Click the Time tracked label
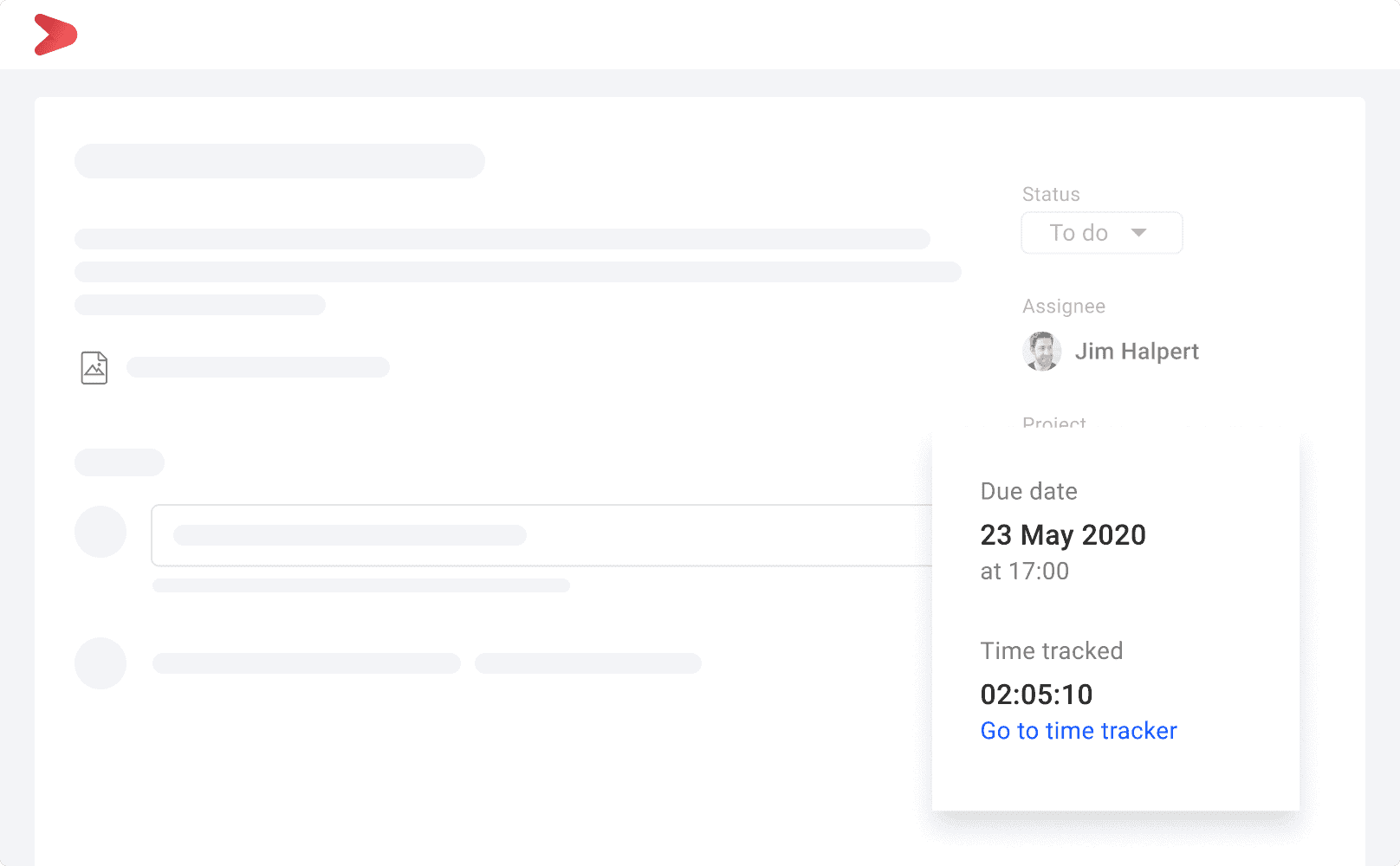The width and height of the screenshot is (1400, 866). pyautogui.click(x=1052, y=650)
